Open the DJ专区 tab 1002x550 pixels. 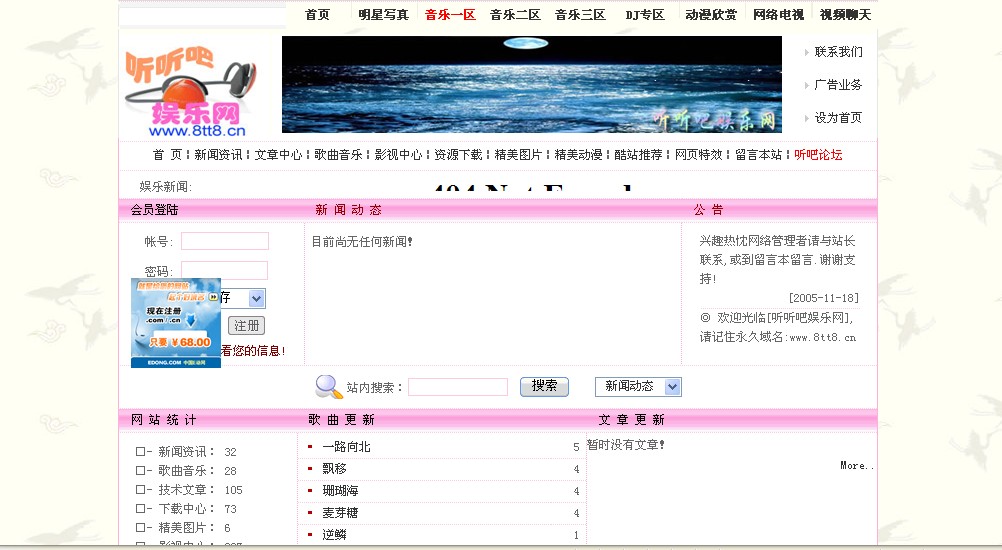(645, 14)
